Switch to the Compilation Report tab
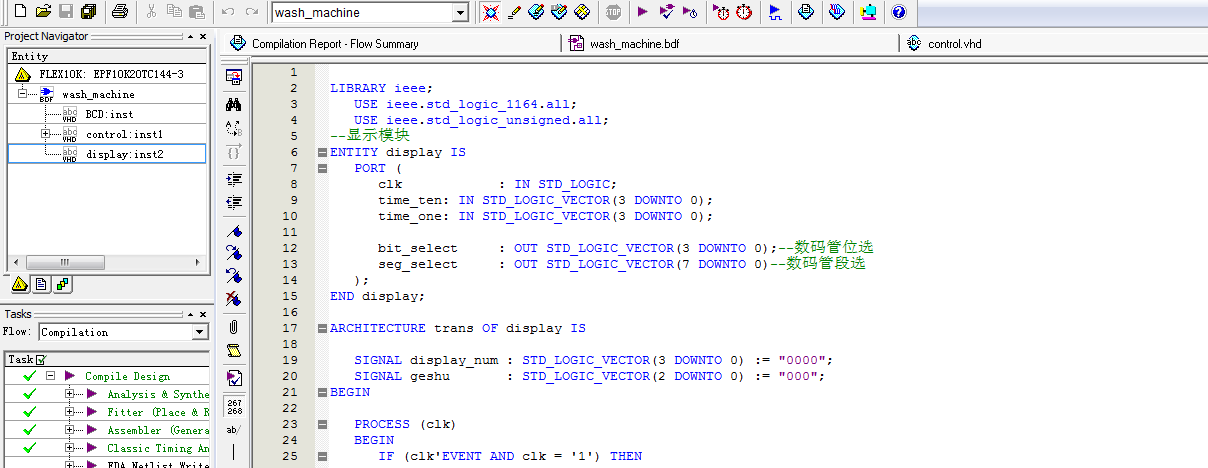Image resolution: width=1208 pixels, height=468 pixels. tap(335, 44)
